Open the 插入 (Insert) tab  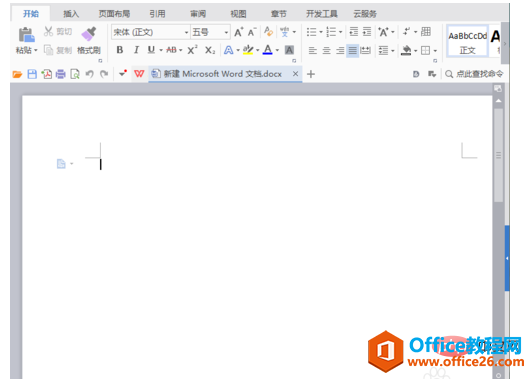click(71, 14)
